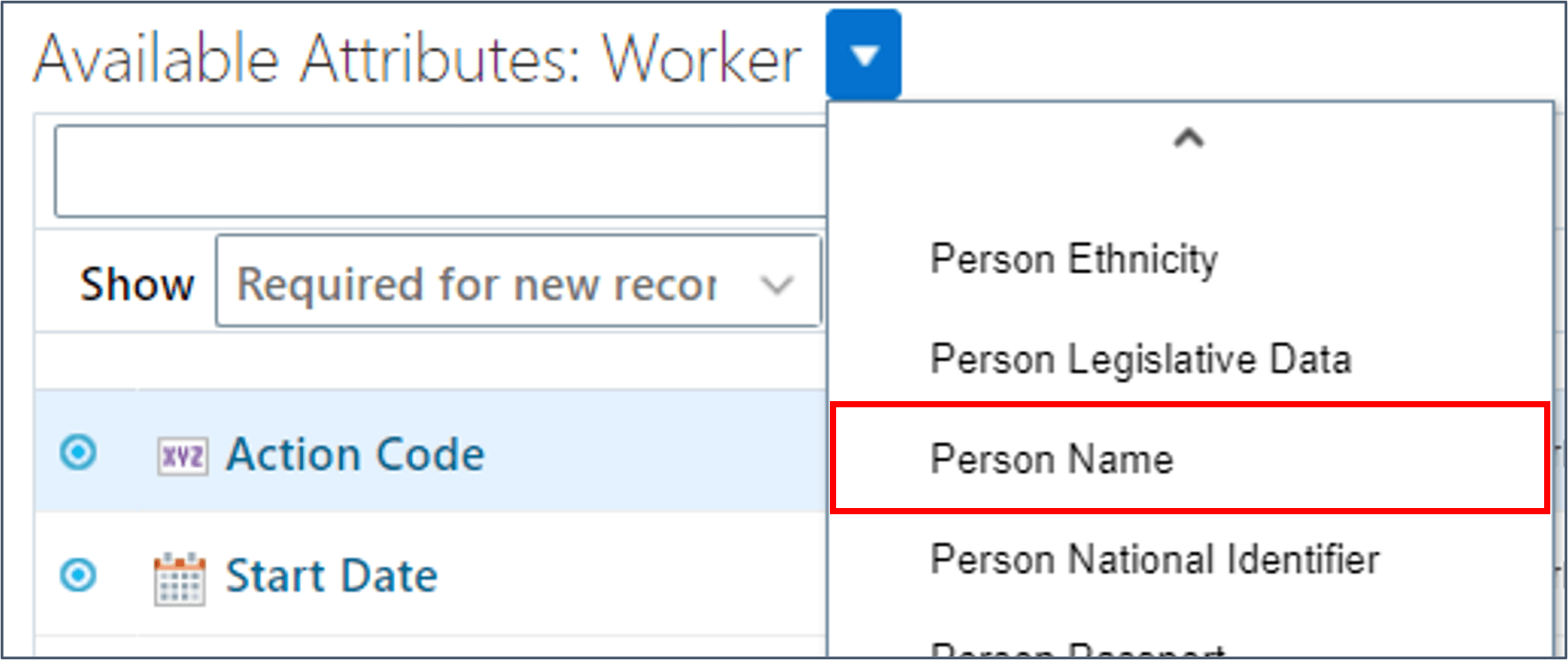
Task: Click the XYZ data type icon beside Action Code
Action: click(180, 455)
